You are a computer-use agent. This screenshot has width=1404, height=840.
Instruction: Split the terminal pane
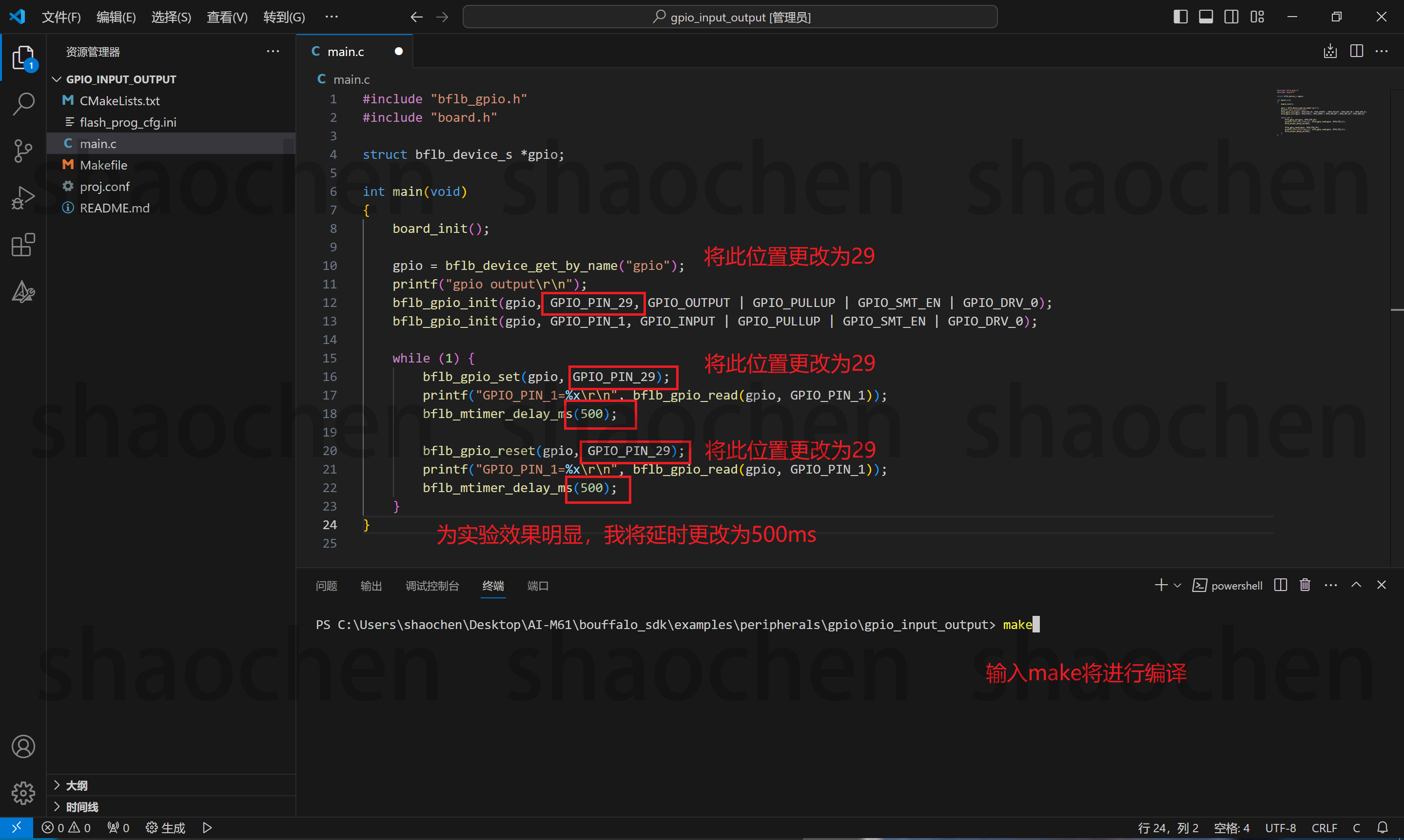coord(1281,585)
